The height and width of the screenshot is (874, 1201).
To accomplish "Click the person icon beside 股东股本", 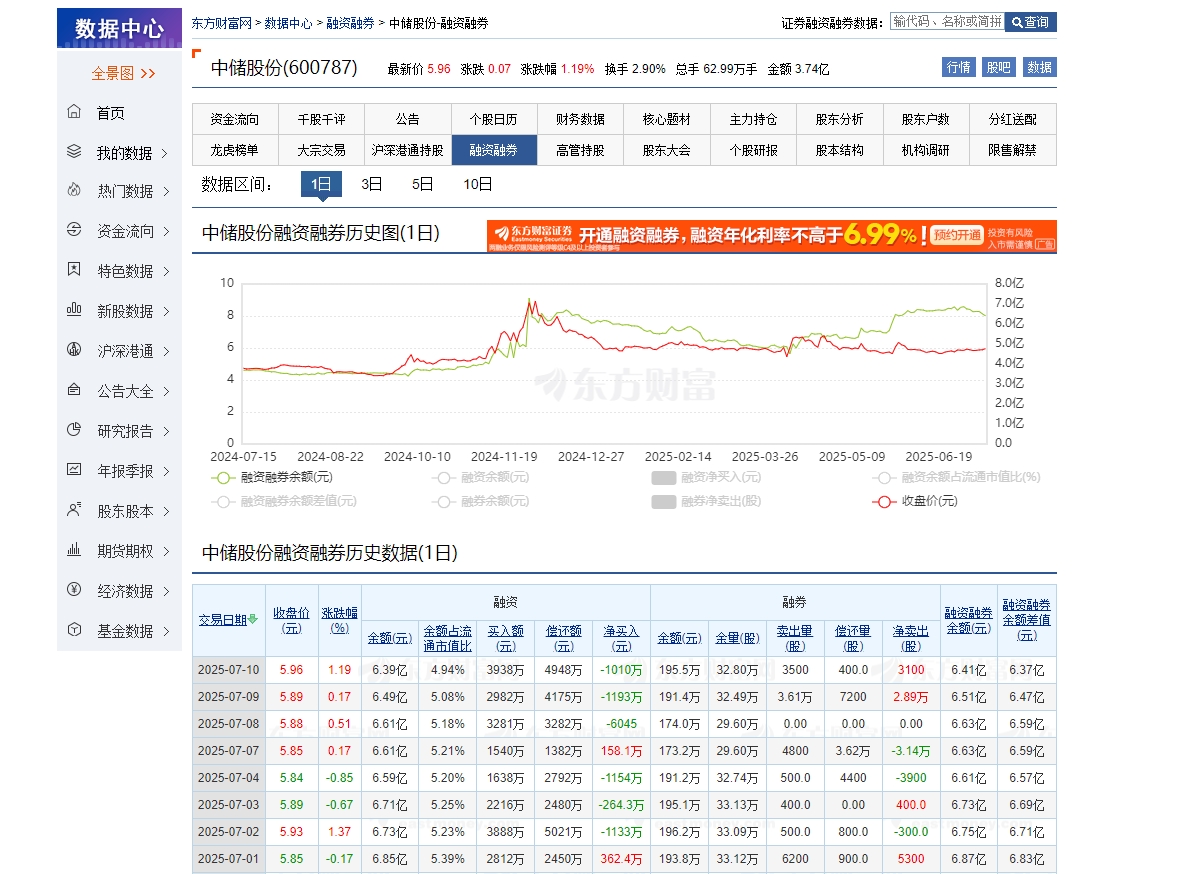I will [x=74, y=510].
